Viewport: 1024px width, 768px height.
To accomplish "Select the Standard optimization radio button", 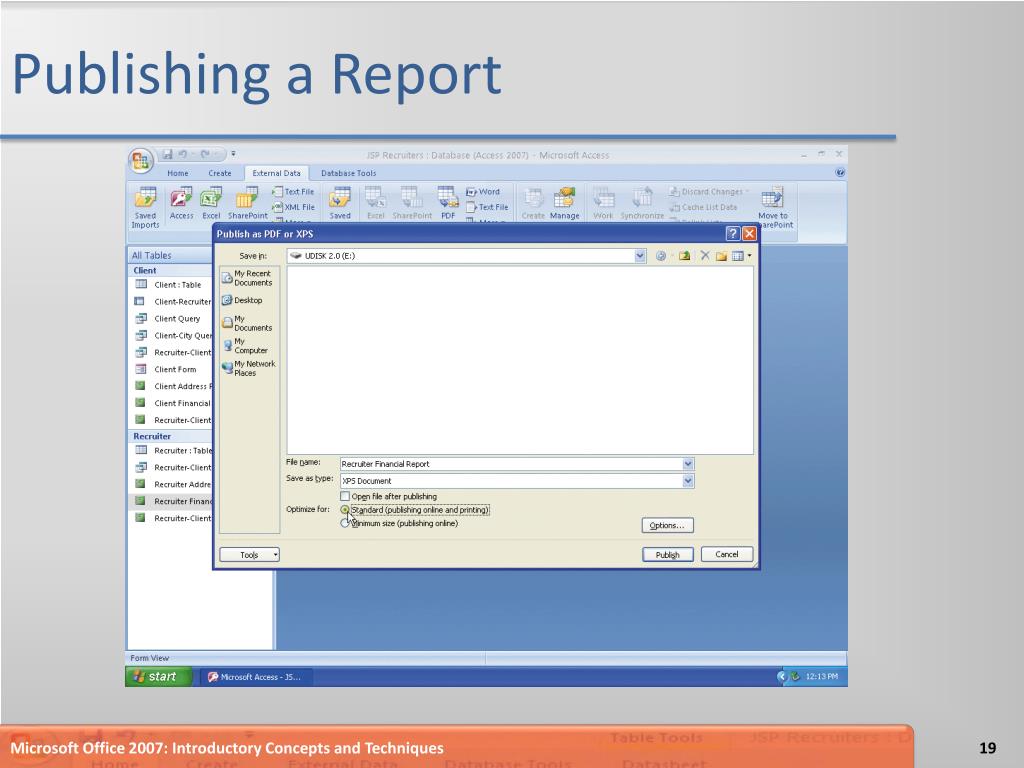I will click(345, 510).
